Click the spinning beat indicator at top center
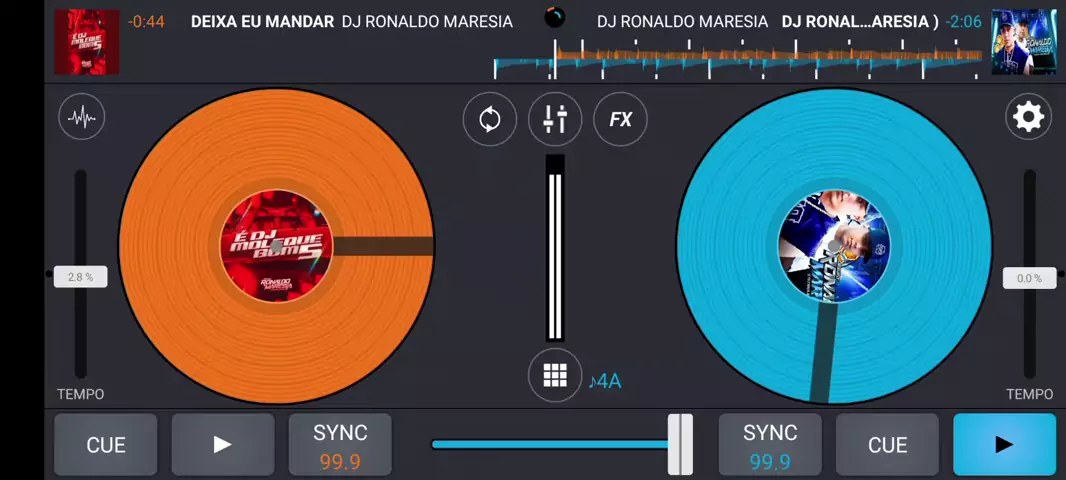The image size is (1066, 480). pyautogui.click(x=554, y=17)
